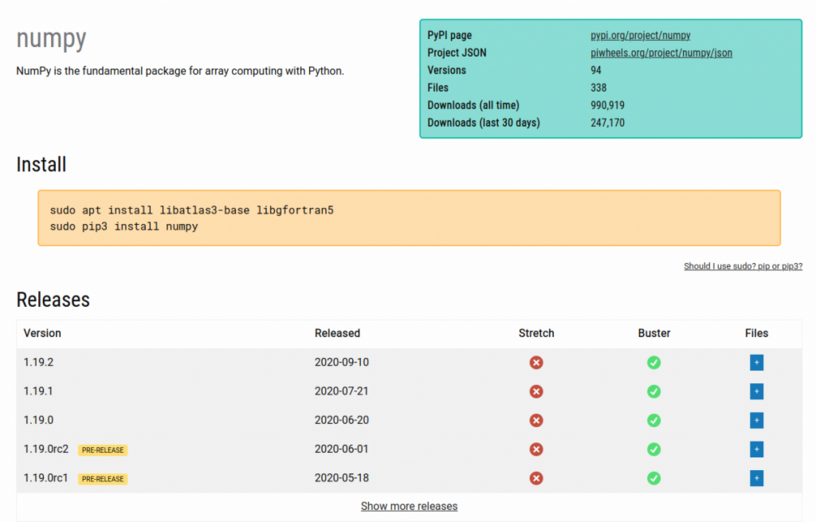Expand files for version 1.19.1

756,391
